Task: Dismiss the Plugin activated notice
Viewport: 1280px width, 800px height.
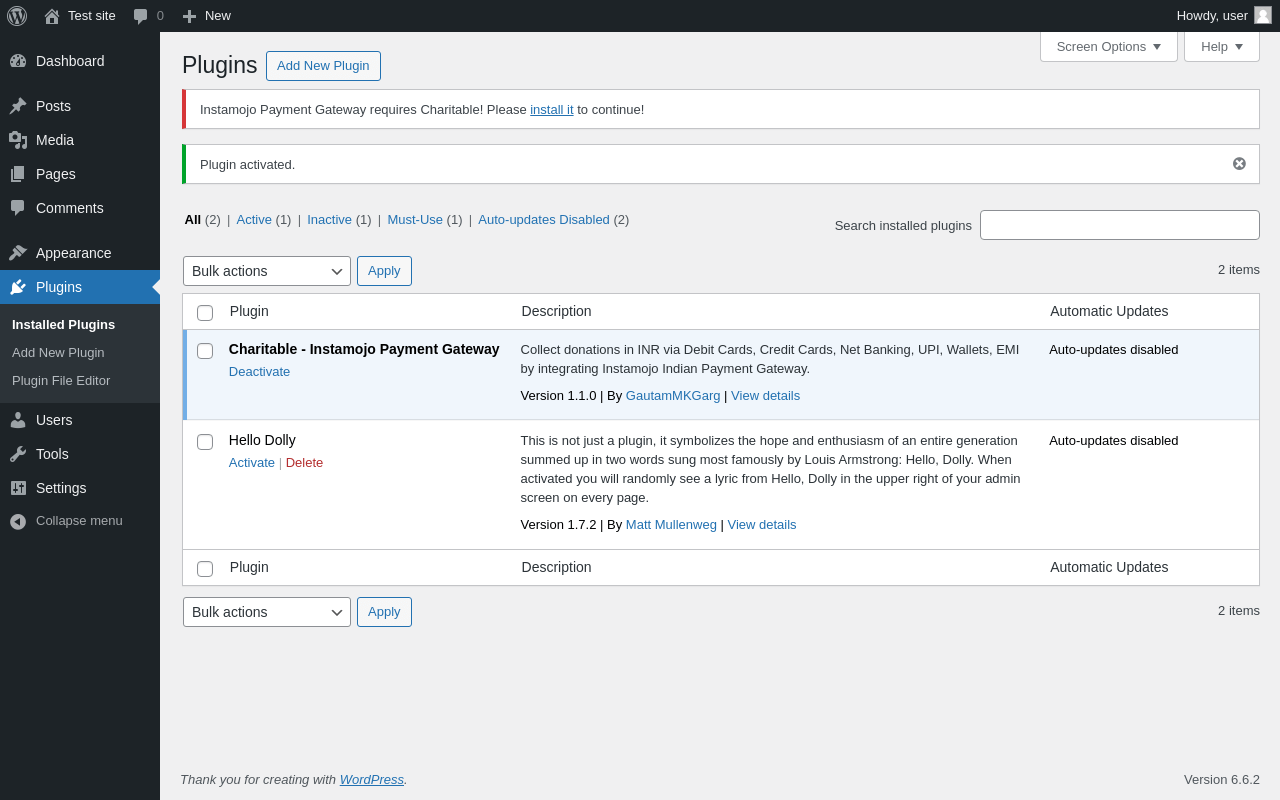Action: (x=1239, y=164)
